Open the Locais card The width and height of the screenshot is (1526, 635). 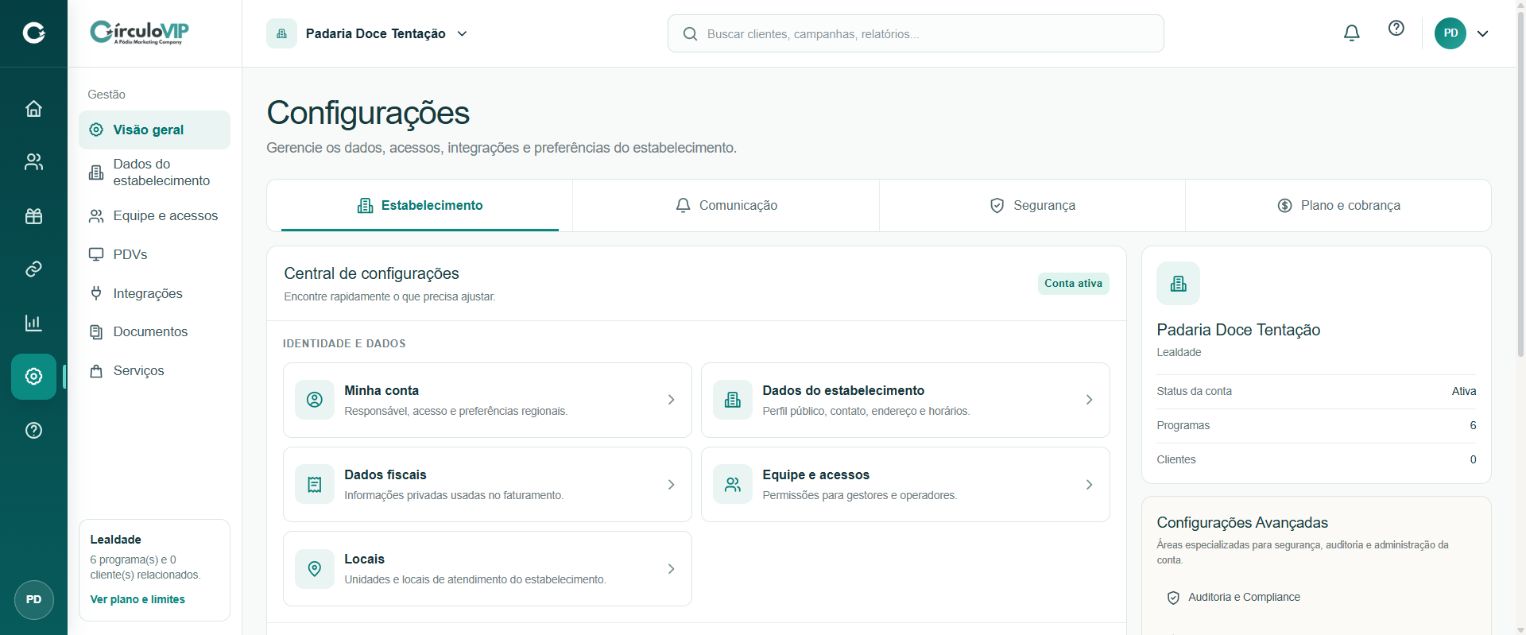[x=487, y=569]
